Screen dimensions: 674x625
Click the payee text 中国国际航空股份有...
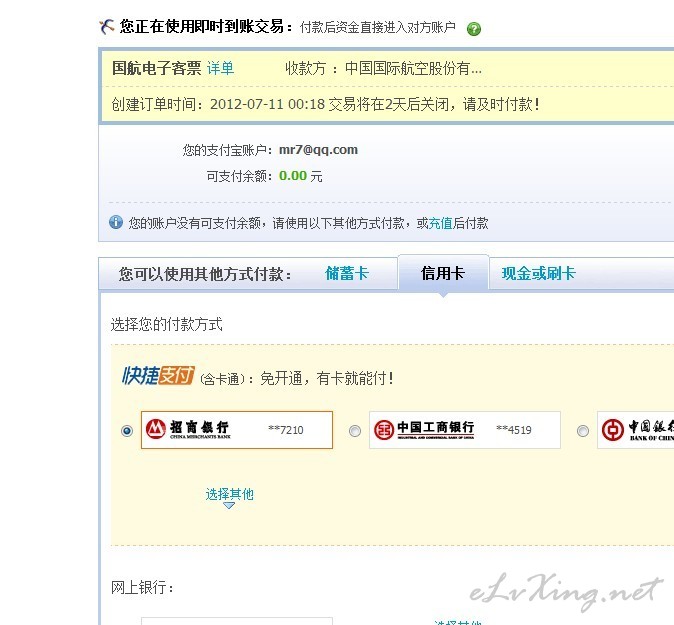coord(413,68)
